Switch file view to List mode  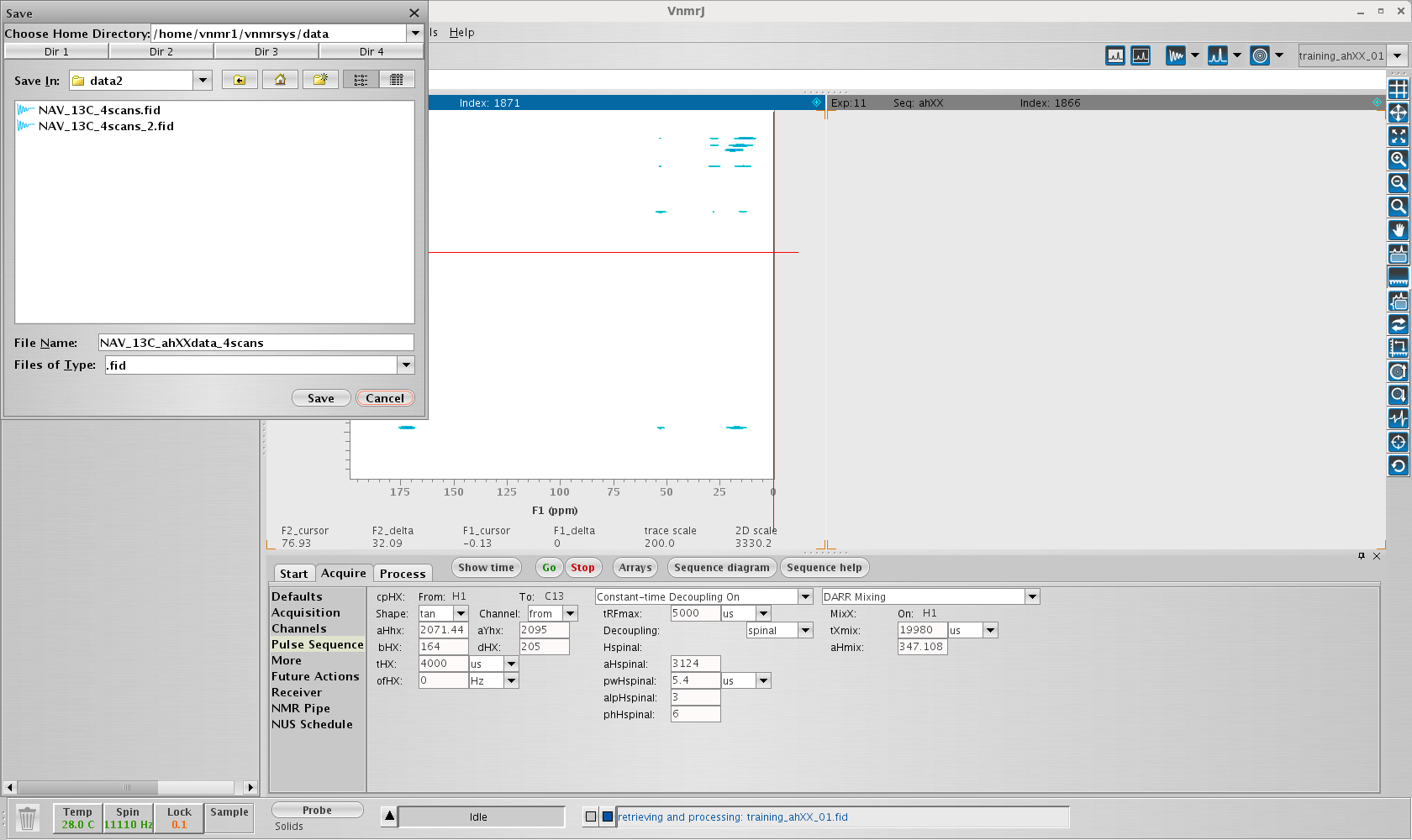361,80
